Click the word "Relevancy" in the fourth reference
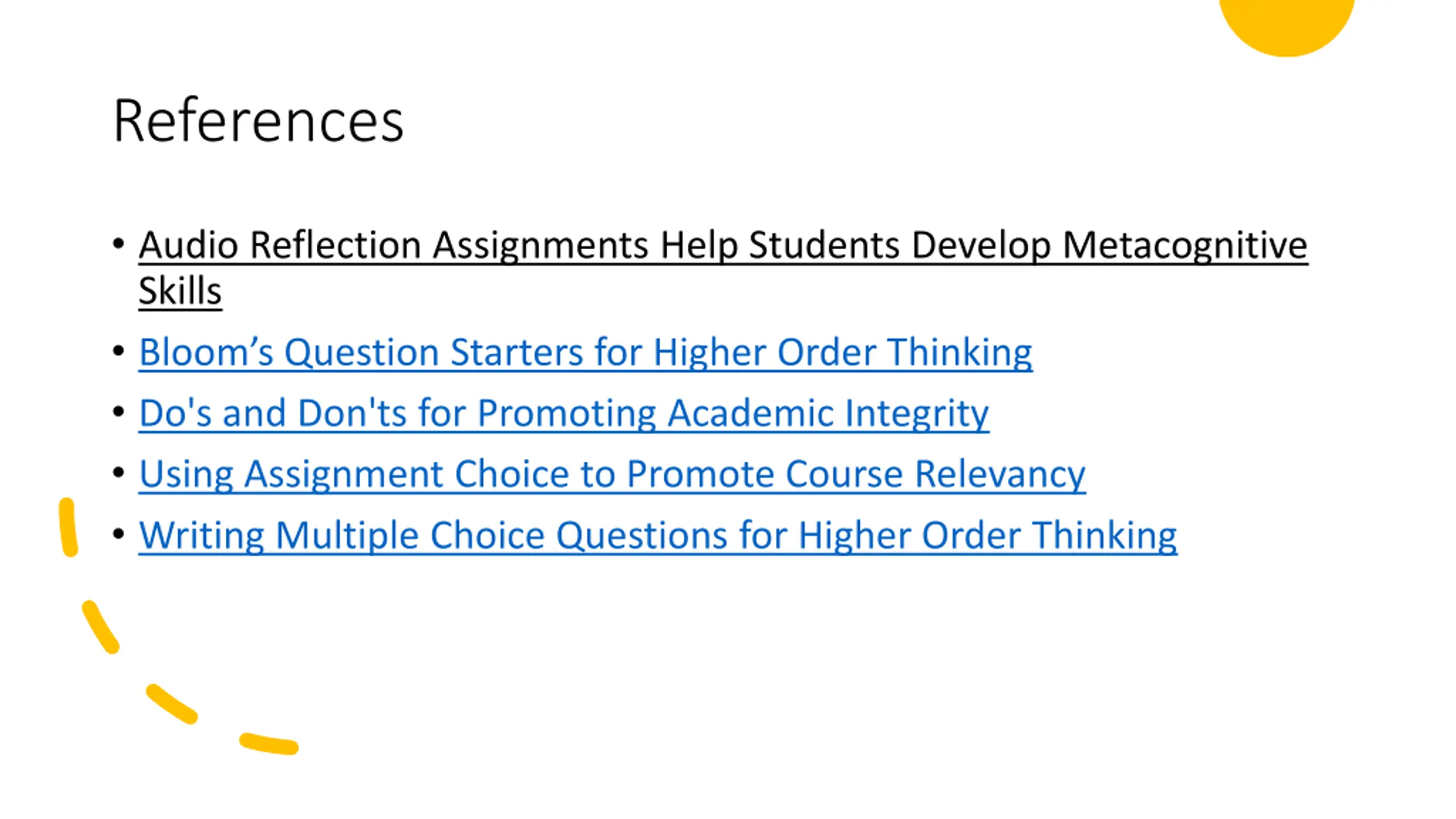Screen dimensions: 1456x819 pyautogui.click(x=1000, y=474)
